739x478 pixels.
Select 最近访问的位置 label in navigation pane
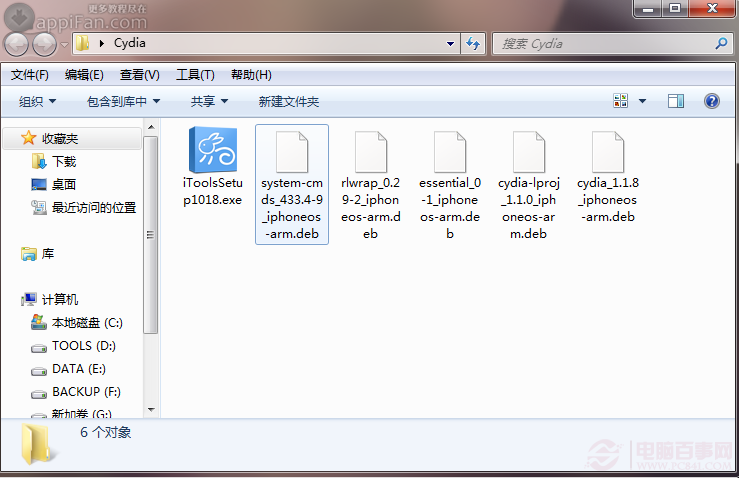point(94,207)
